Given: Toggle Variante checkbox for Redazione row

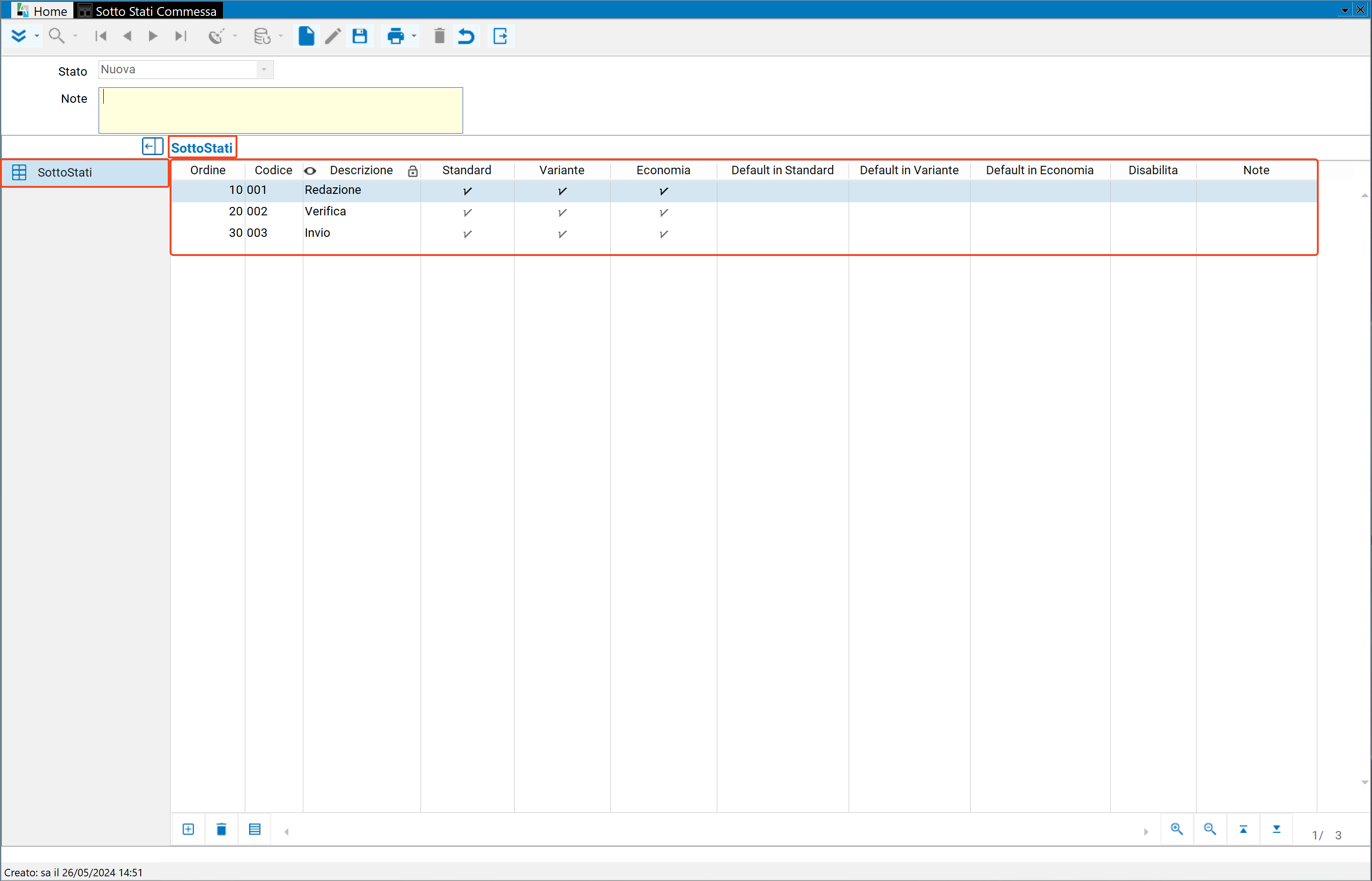Looking at the screenshot, I should coord(563,191).
